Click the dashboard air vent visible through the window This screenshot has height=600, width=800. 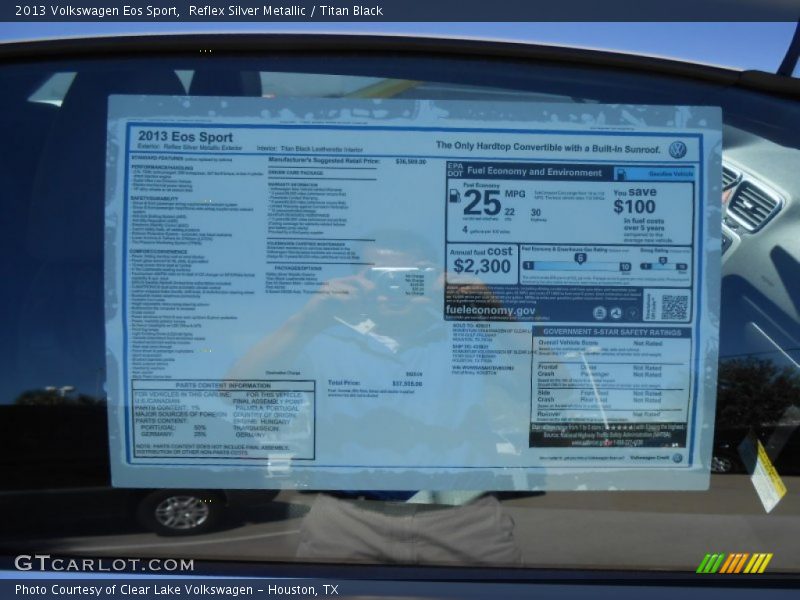[754, 204]
